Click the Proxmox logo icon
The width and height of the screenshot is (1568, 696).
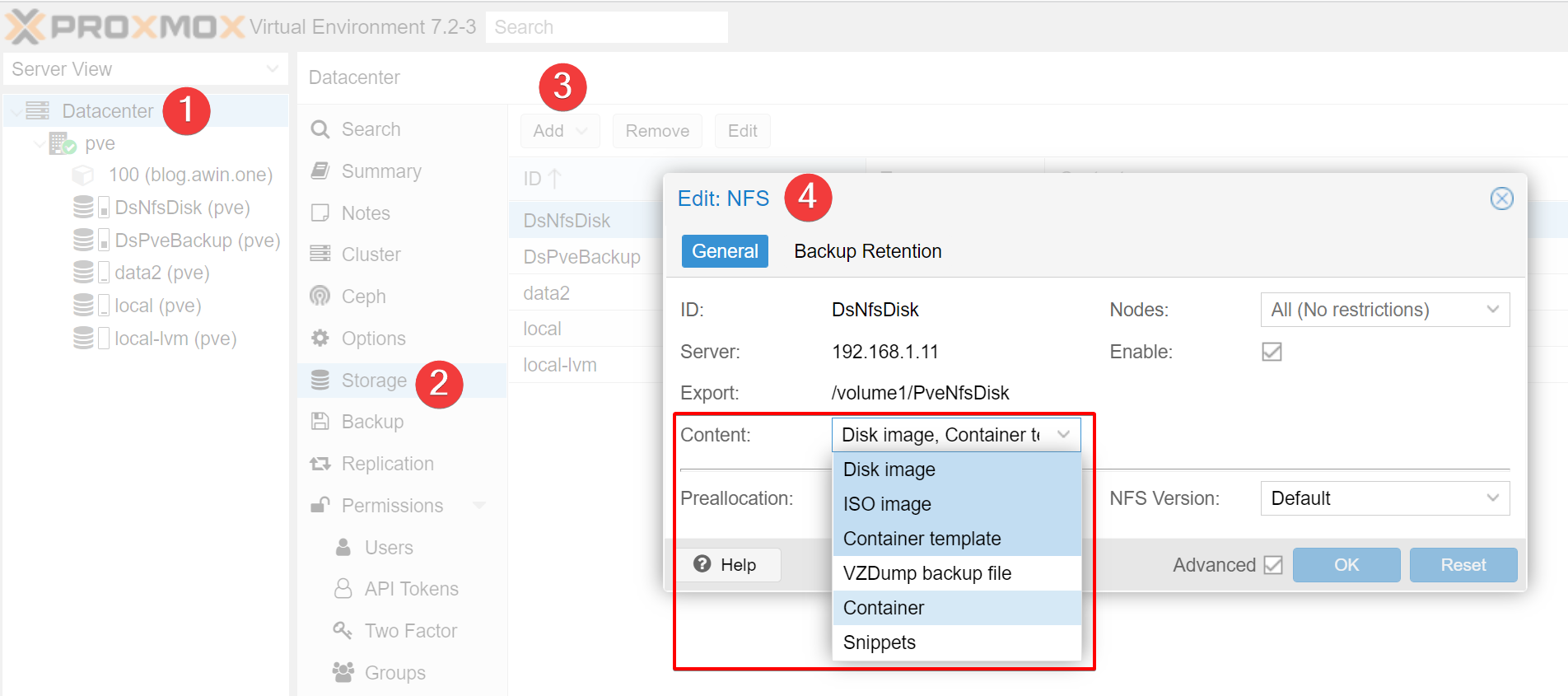[x=25, y=26]
